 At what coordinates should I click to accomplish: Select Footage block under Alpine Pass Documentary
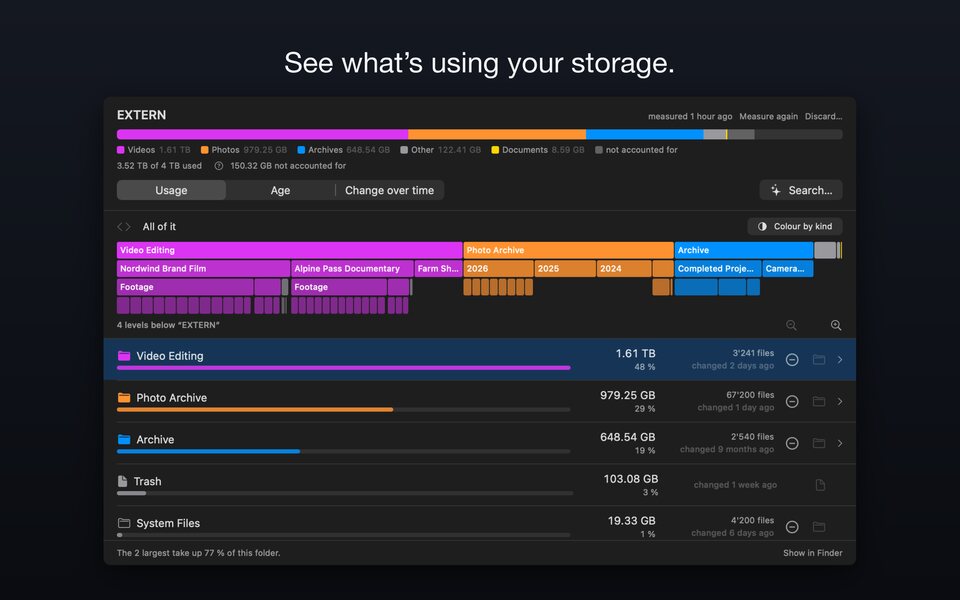(x=339, y=287)
